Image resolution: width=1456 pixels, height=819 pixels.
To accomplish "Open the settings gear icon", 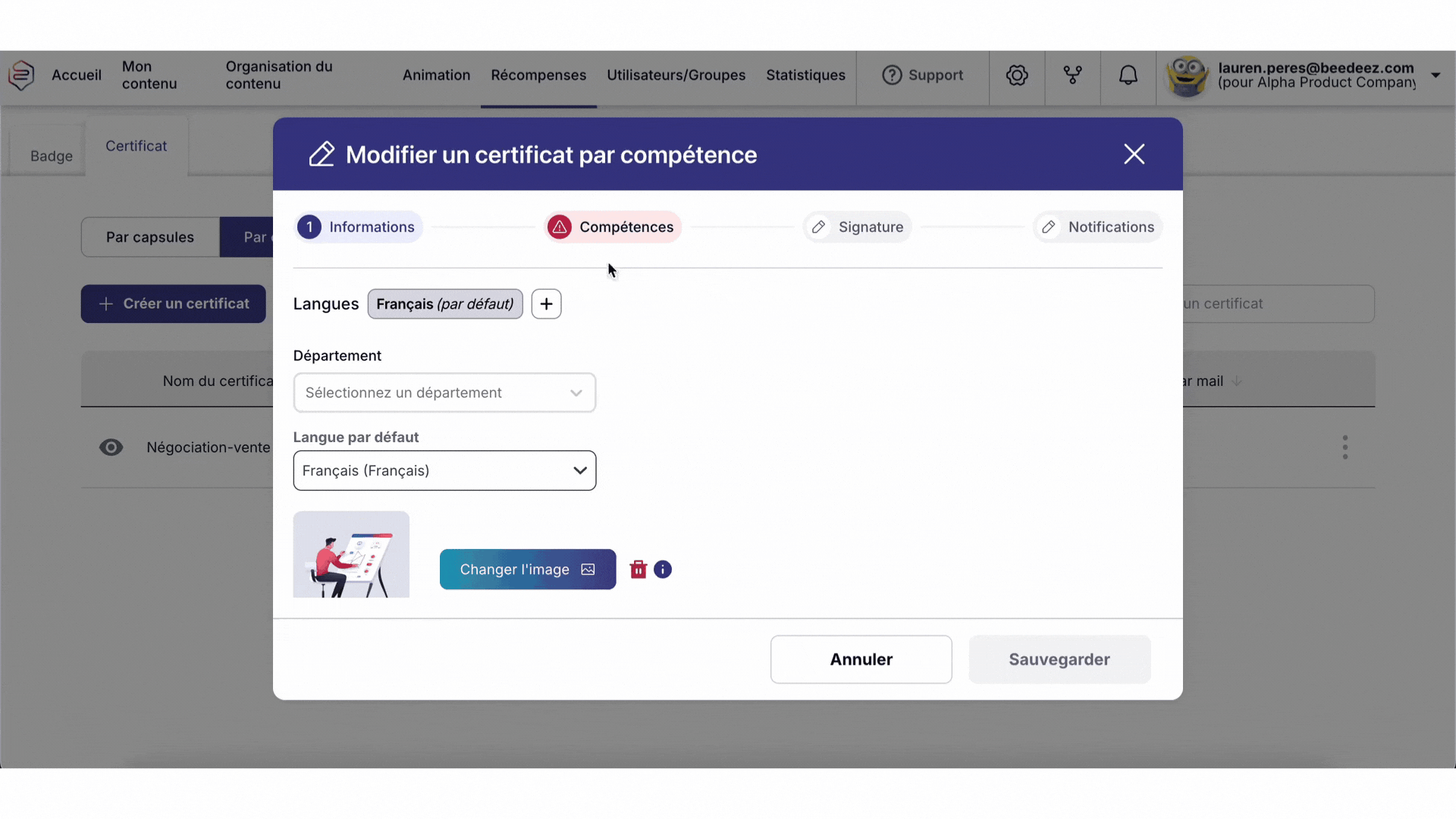I will 1017,76.
